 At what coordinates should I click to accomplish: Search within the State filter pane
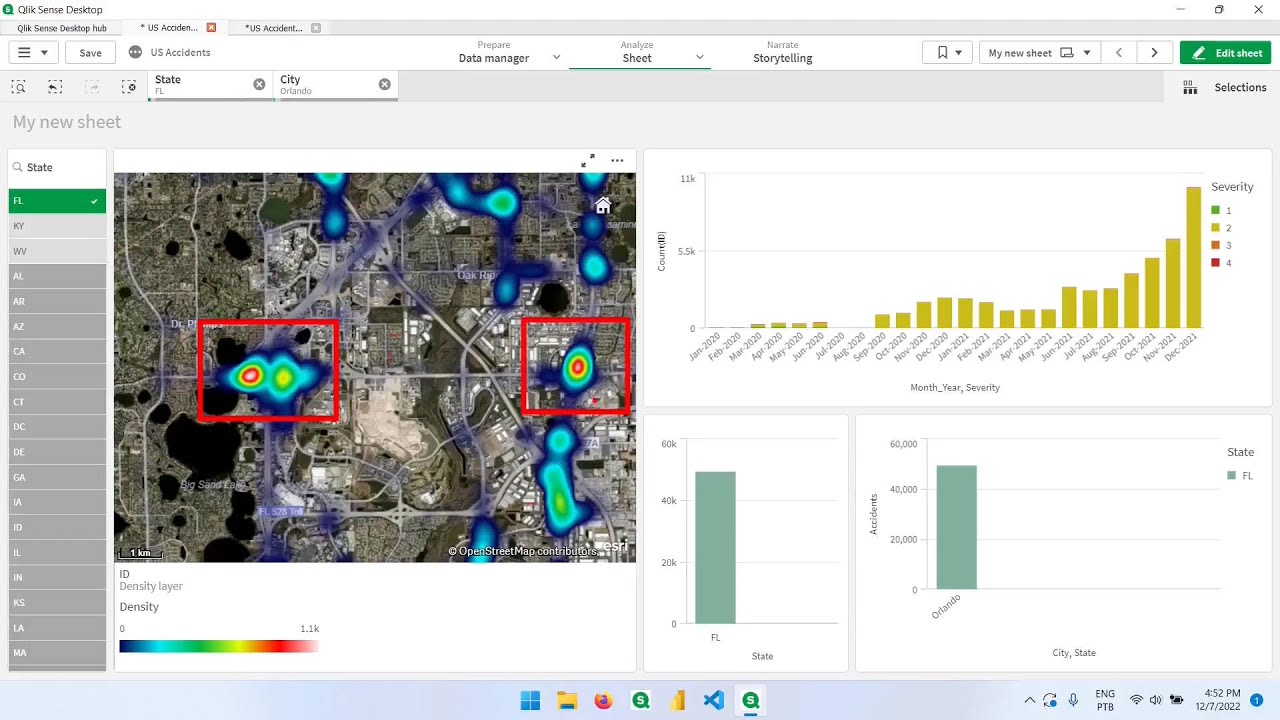coord(57,167)
